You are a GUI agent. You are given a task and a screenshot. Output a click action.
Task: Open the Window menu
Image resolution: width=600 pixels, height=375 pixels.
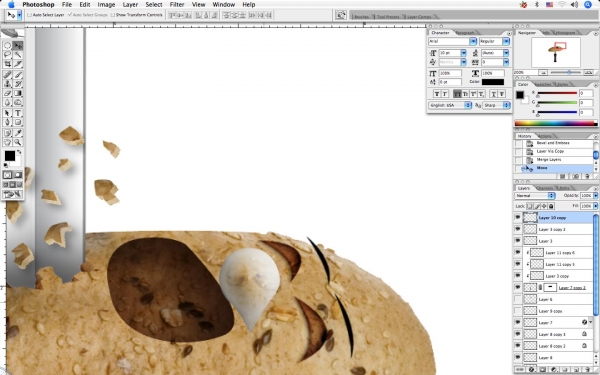(223, 5)
